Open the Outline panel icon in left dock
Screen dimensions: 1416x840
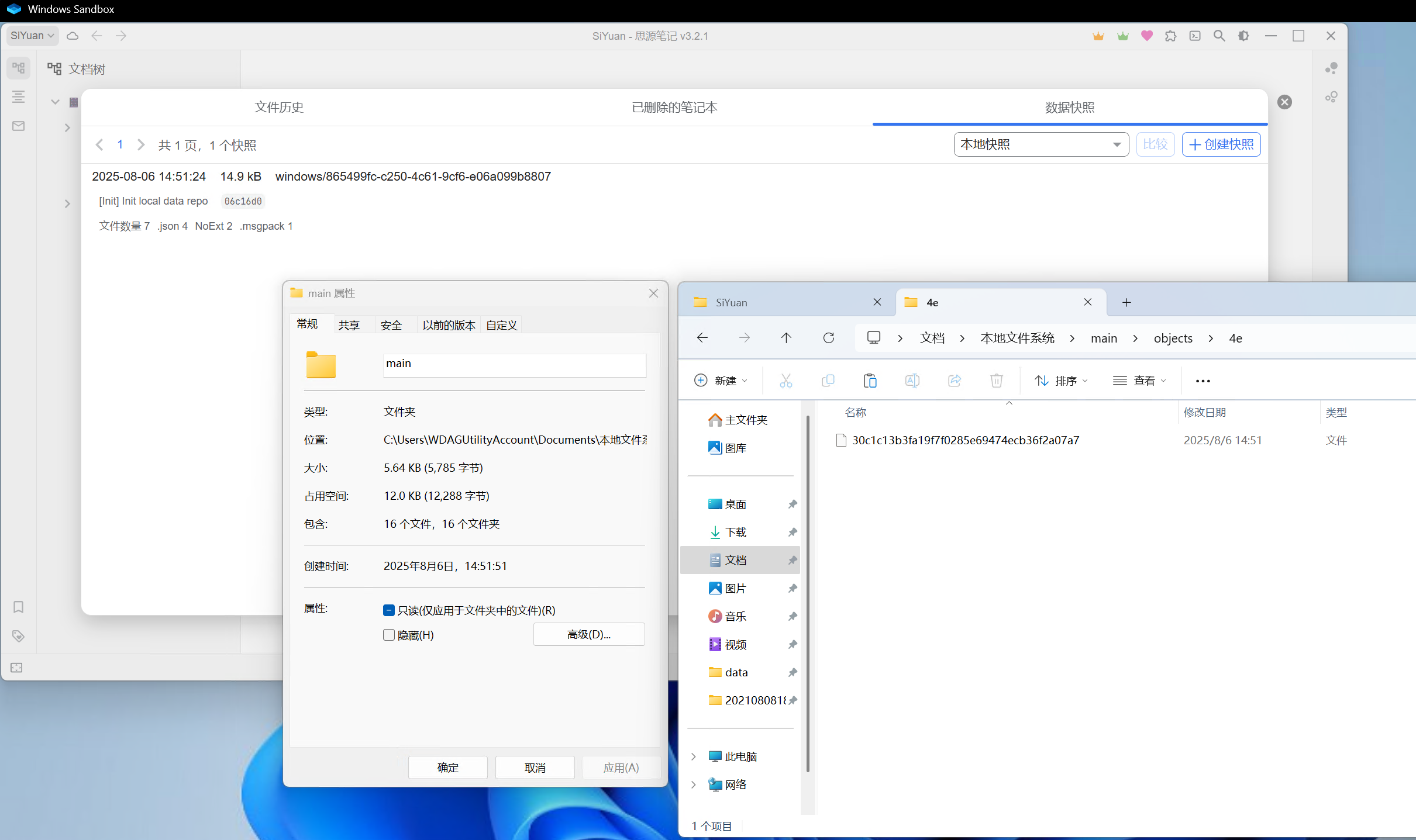18,96
